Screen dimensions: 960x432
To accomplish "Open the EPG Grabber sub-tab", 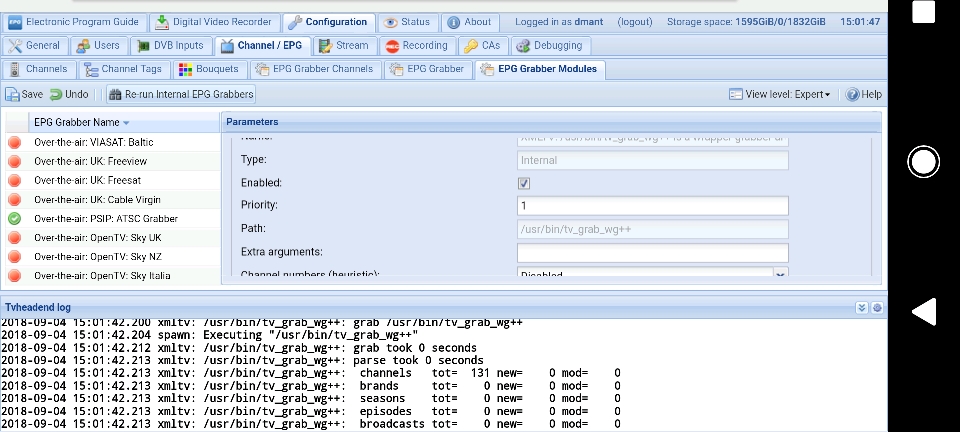I will point(428,69).
